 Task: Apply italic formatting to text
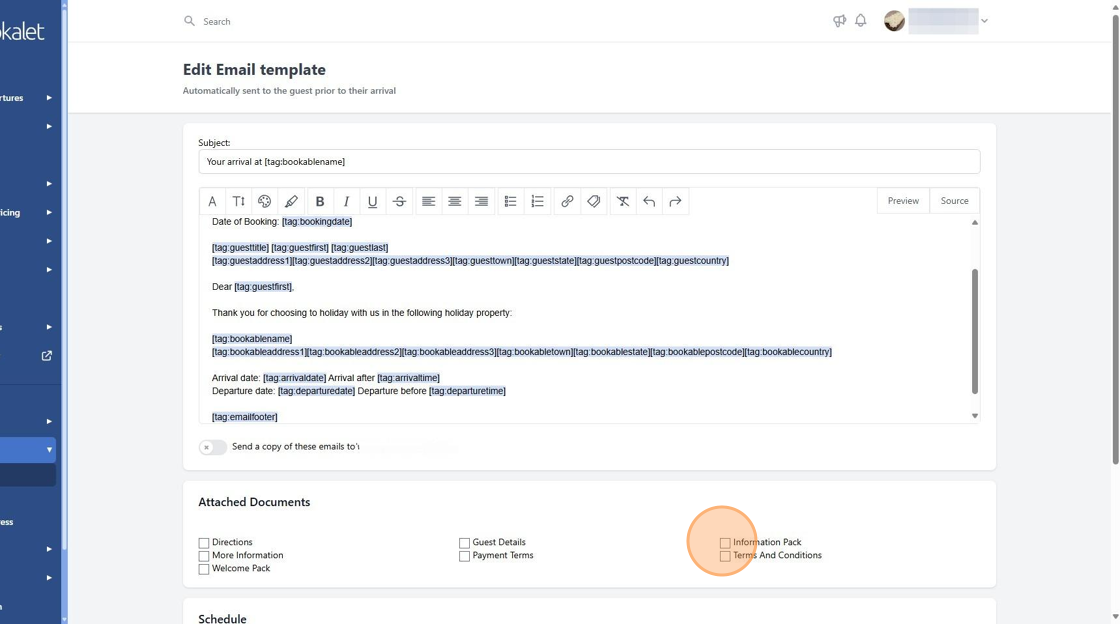(x=346, y=201)
